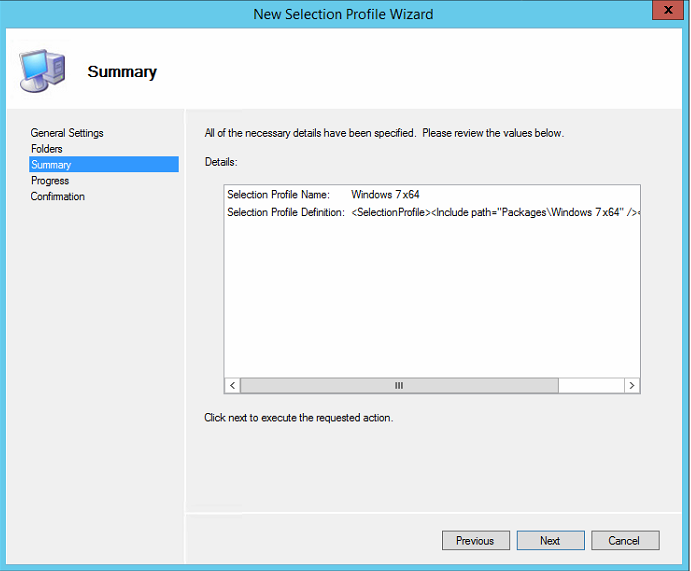
Task: Select the General Settings step
Action: click(x=67, y=133)
